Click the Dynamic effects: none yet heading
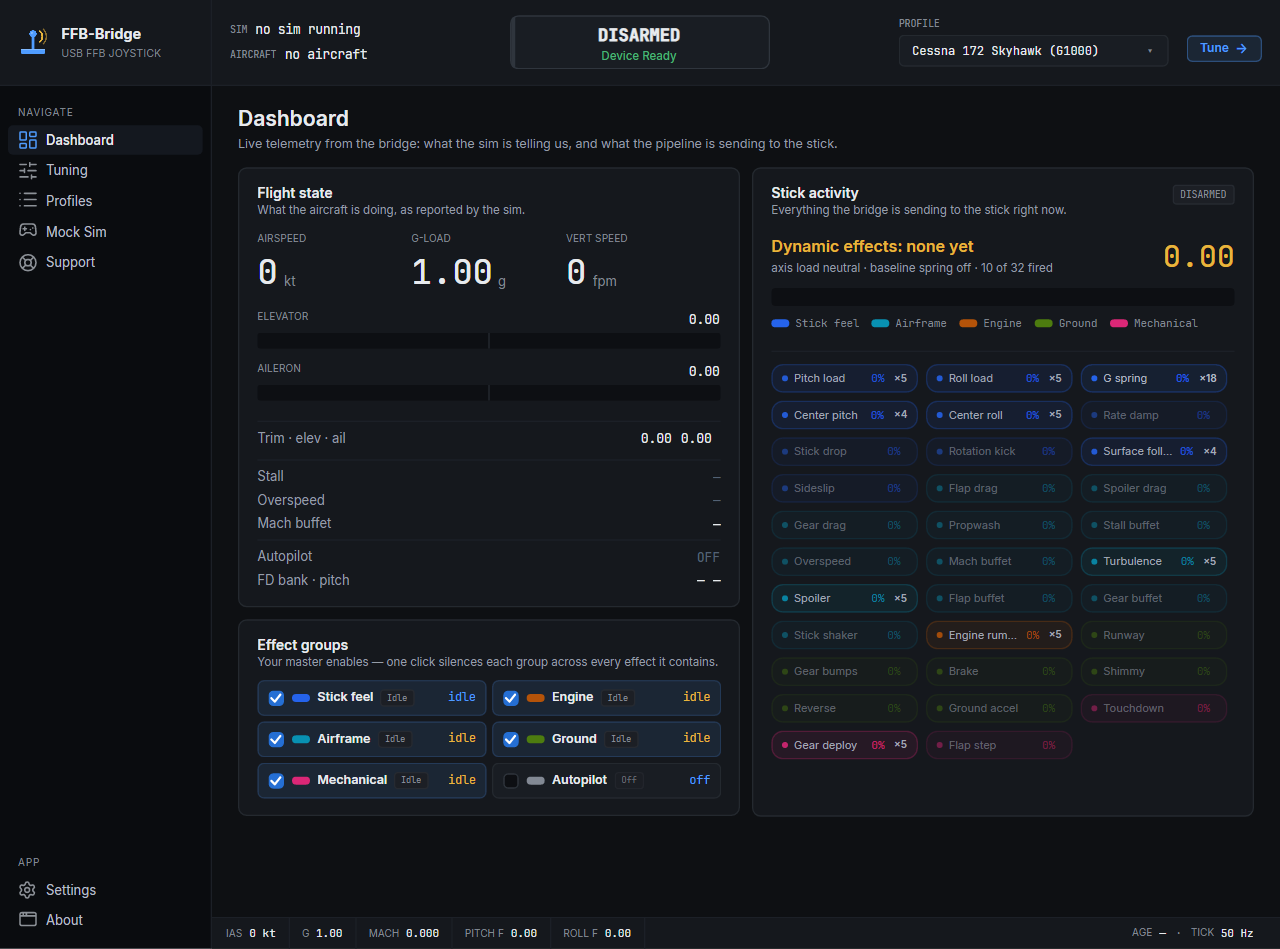1280x949 pixels. pos(872,247)
